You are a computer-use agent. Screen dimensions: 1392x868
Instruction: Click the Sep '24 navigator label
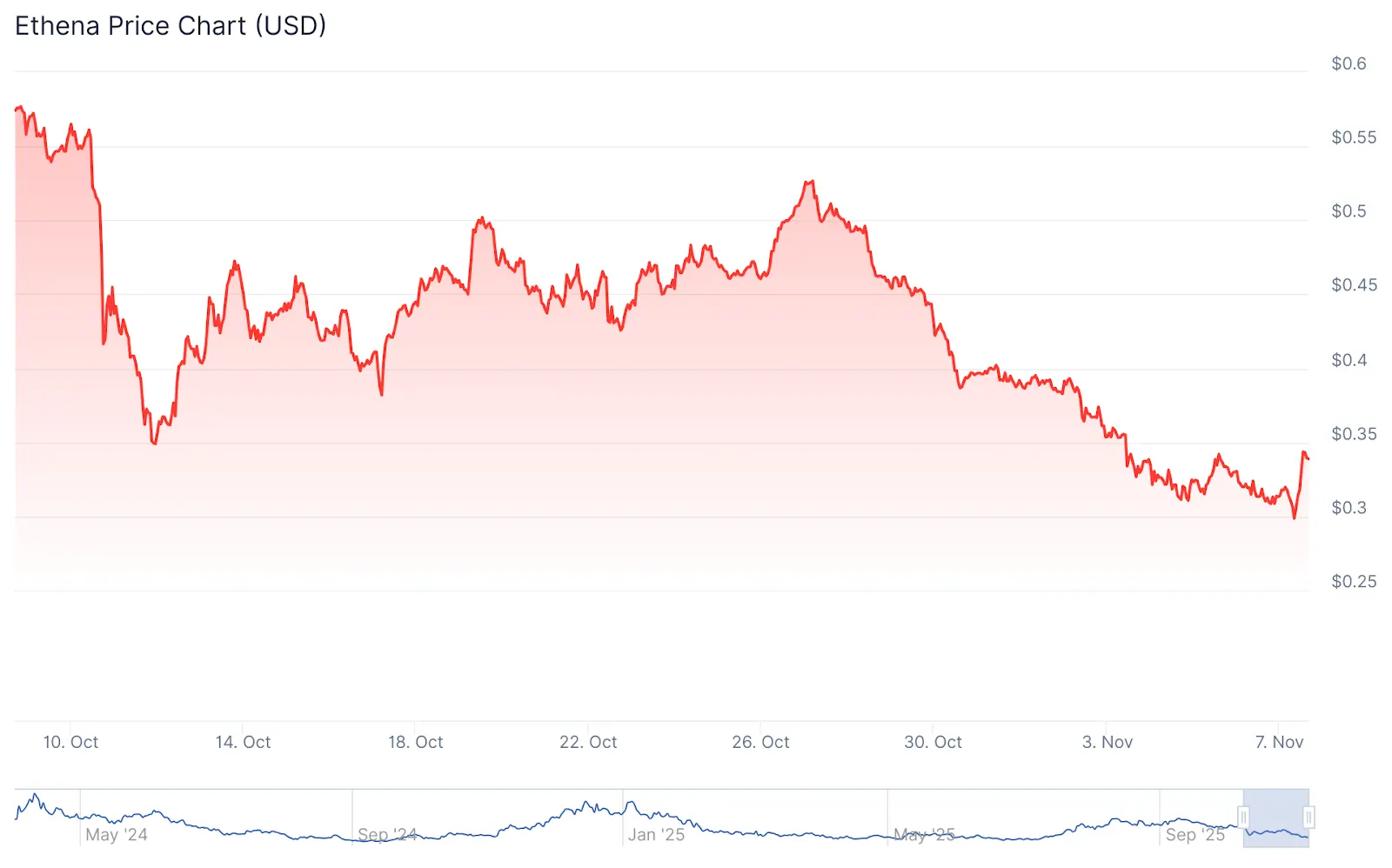click(387, 835)
